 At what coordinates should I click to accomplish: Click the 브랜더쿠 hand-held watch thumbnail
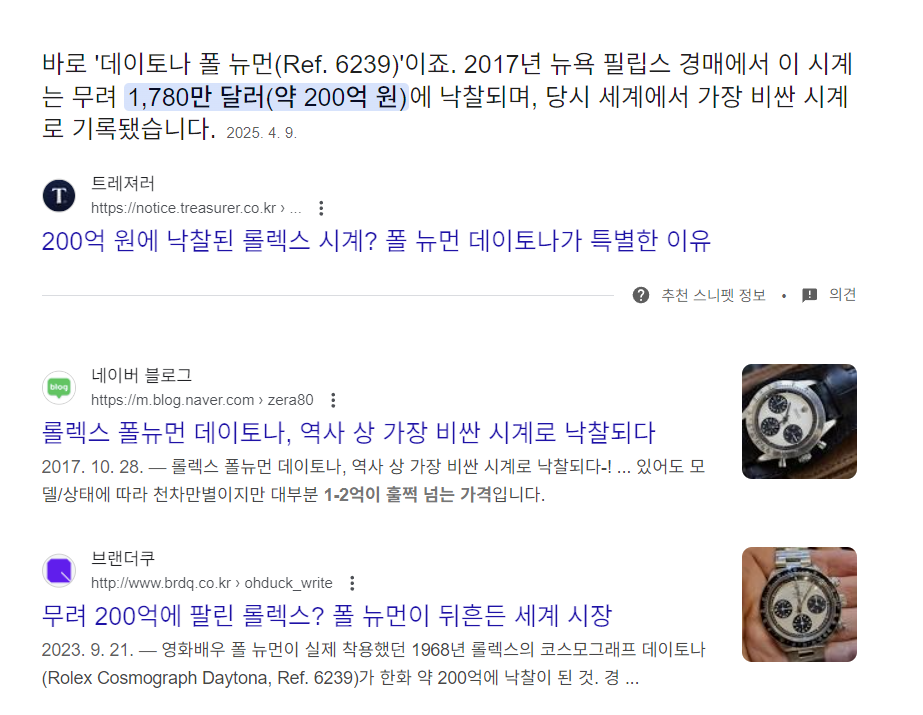[799, 604]
